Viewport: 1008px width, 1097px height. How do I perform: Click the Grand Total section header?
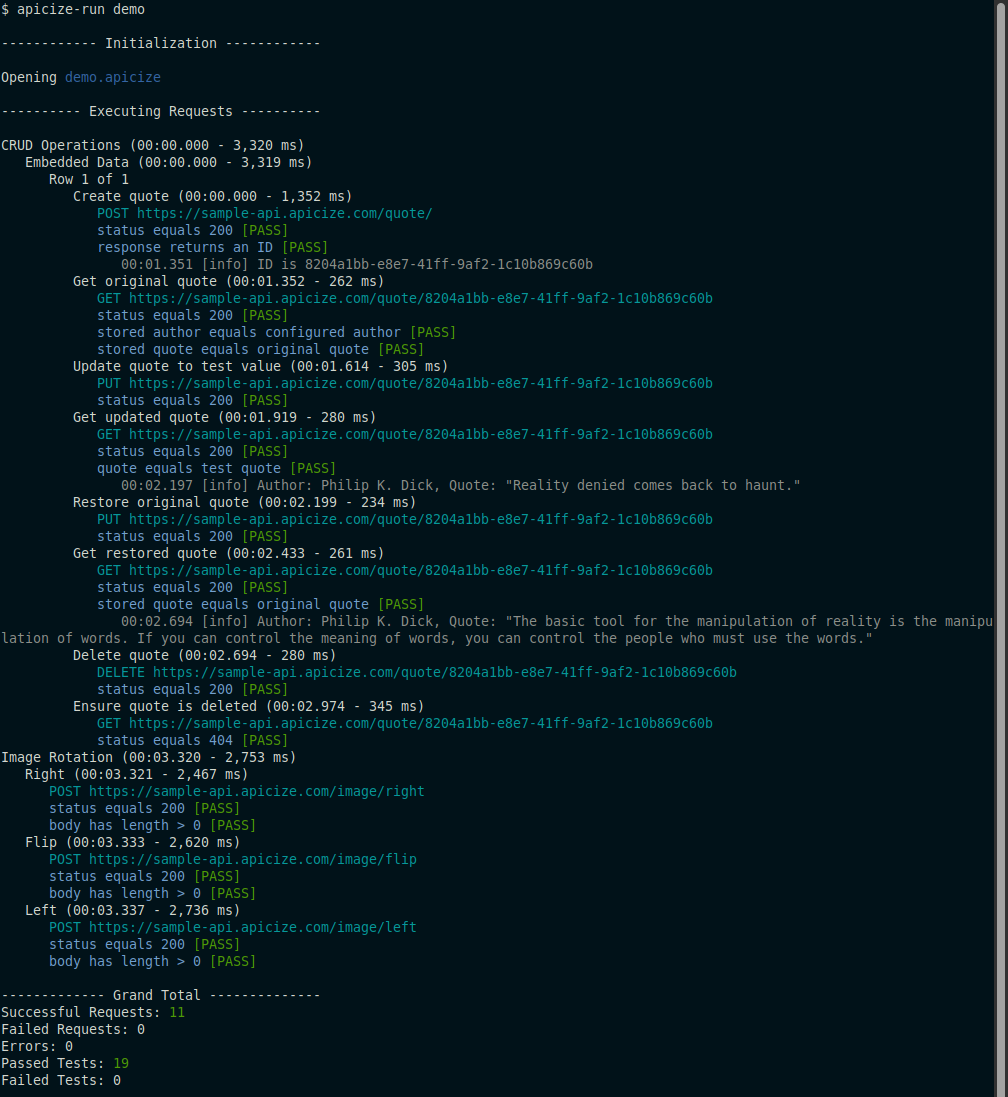point(160,995)
